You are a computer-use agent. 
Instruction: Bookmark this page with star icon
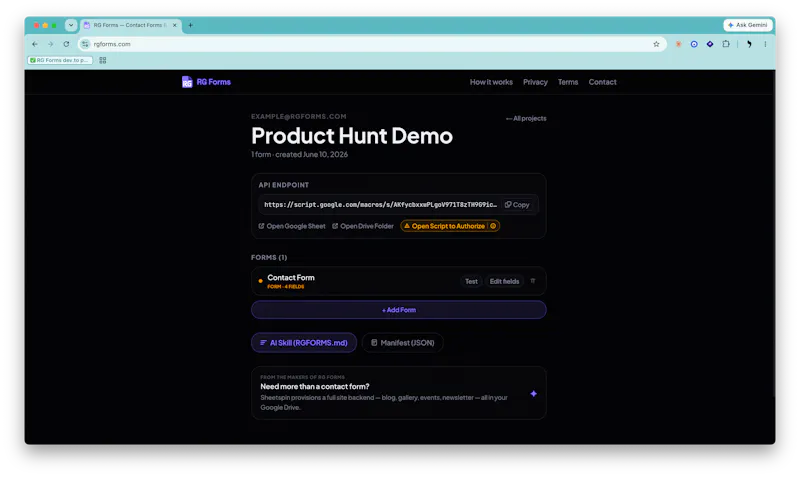(656, 44)
